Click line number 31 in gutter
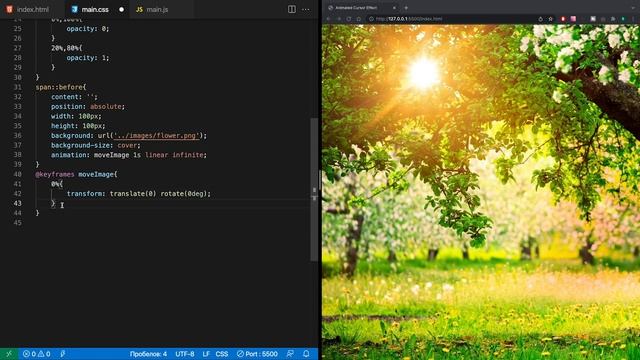 click(x=18, y=87)
